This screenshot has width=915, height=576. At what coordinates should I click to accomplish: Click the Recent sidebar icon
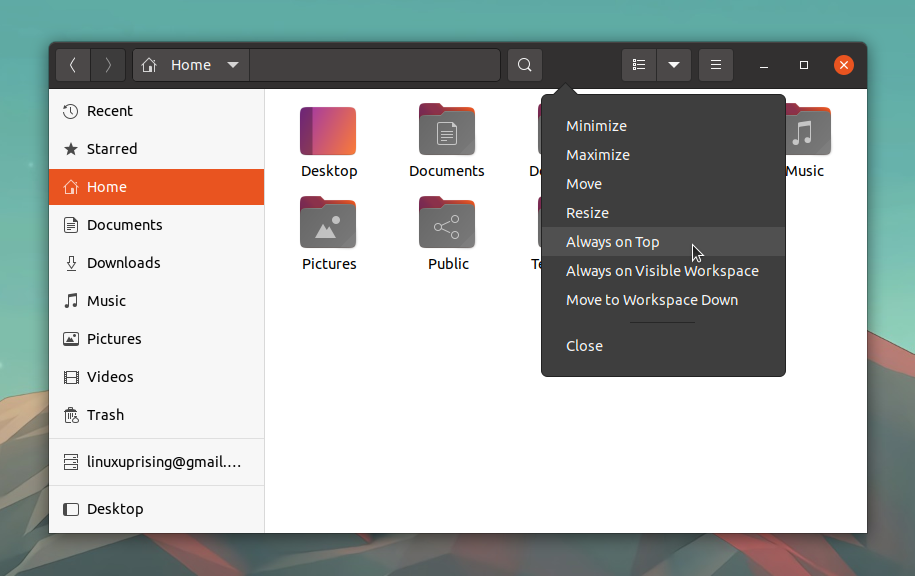tap(69, 111)
